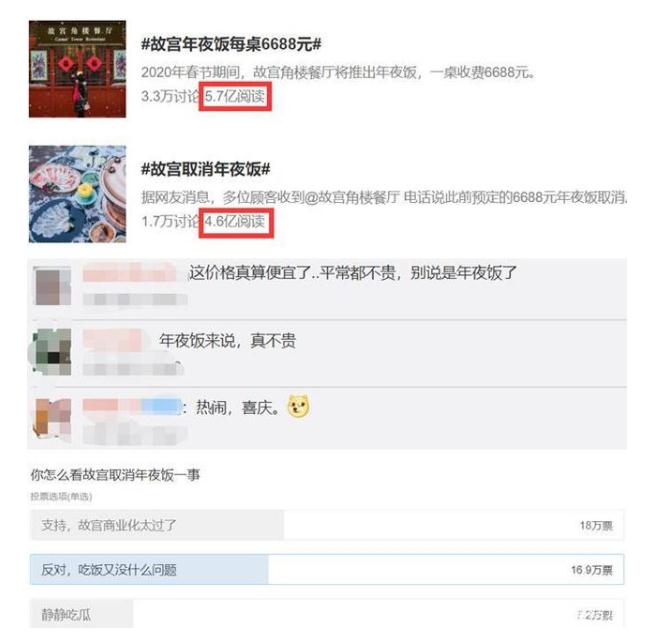Open the #故宫年夜饭每桌6688元# topic
Screen dimensions: 658x643
pyautogui.click(x=231, y=44)
